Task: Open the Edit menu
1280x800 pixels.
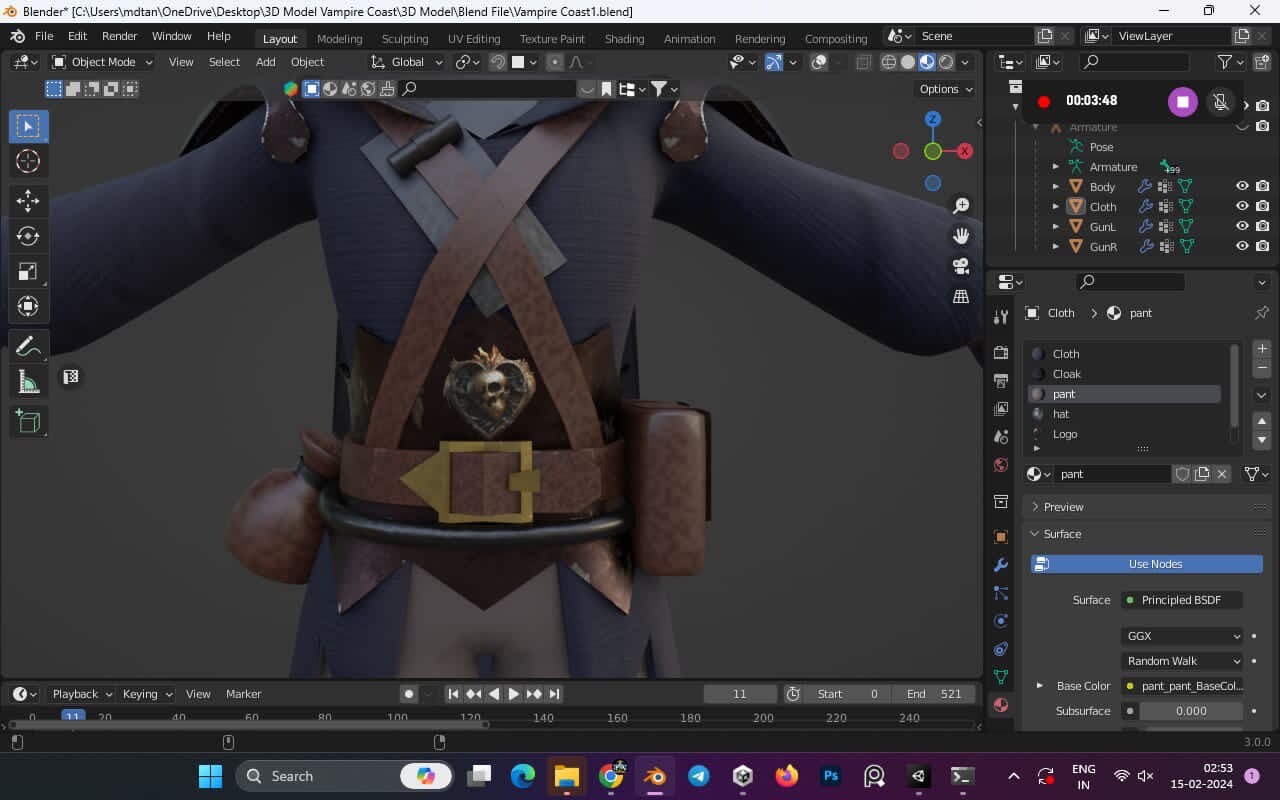Action: coord(76,35)
